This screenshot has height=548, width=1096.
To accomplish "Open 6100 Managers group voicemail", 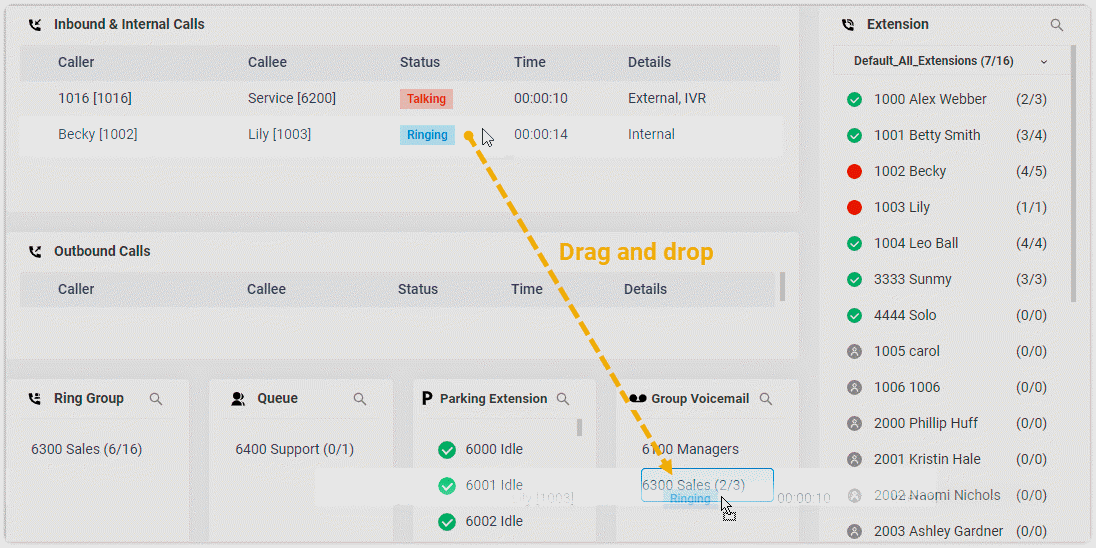I will coord(690,450).
